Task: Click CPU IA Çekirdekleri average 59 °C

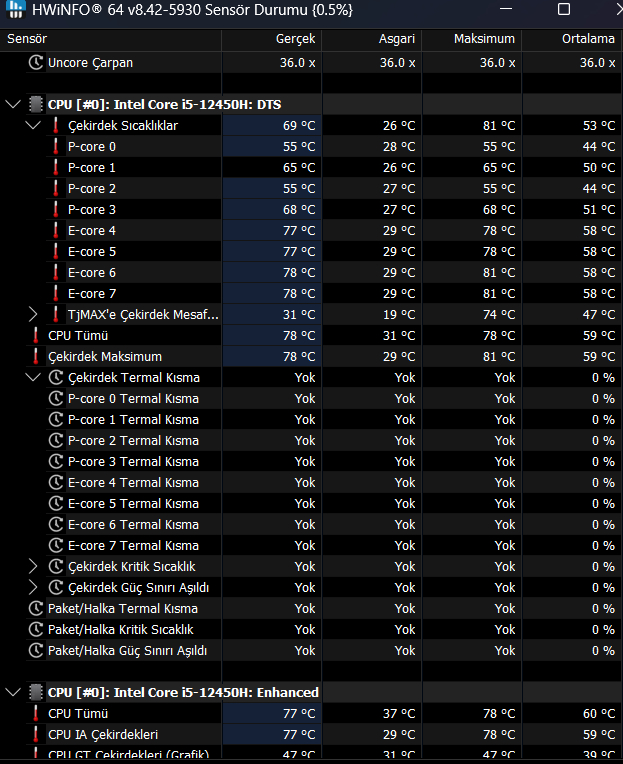Action: [x=599, y=734]
